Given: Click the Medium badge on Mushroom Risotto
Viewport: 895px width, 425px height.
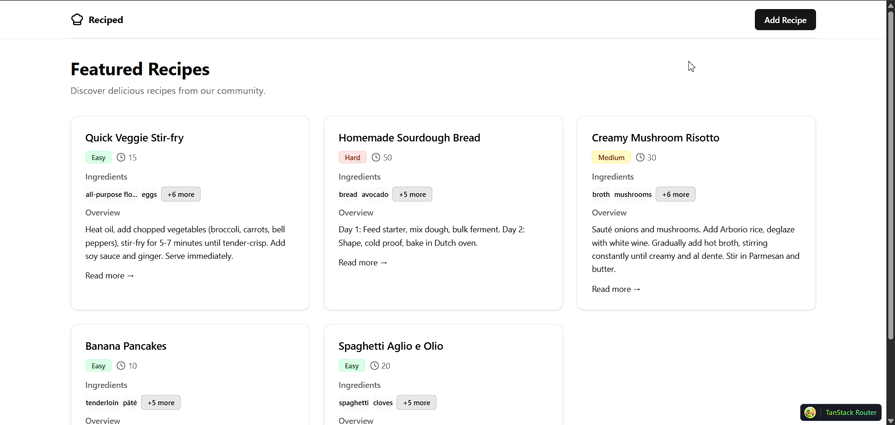Looking at the screenshot, I should pos(611,157).
